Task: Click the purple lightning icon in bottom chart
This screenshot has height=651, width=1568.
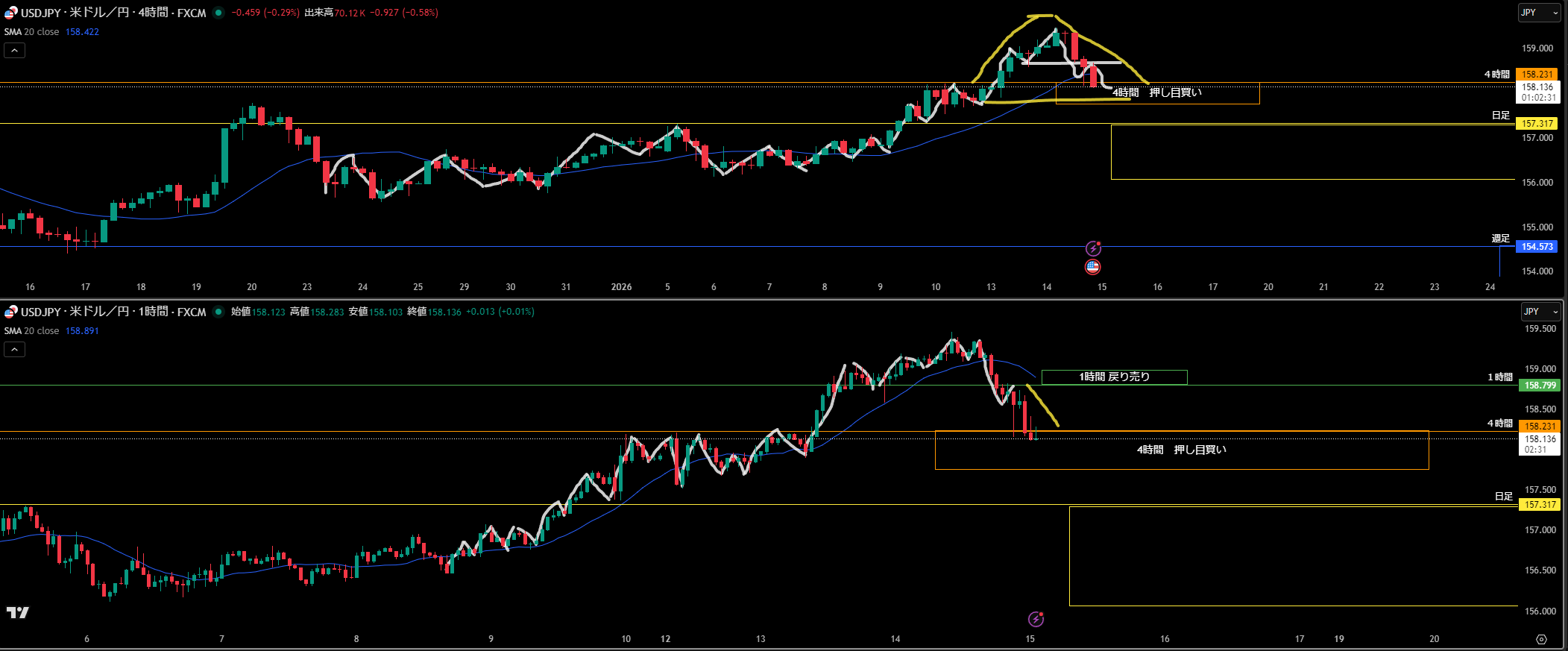Action: [1036, 619]
